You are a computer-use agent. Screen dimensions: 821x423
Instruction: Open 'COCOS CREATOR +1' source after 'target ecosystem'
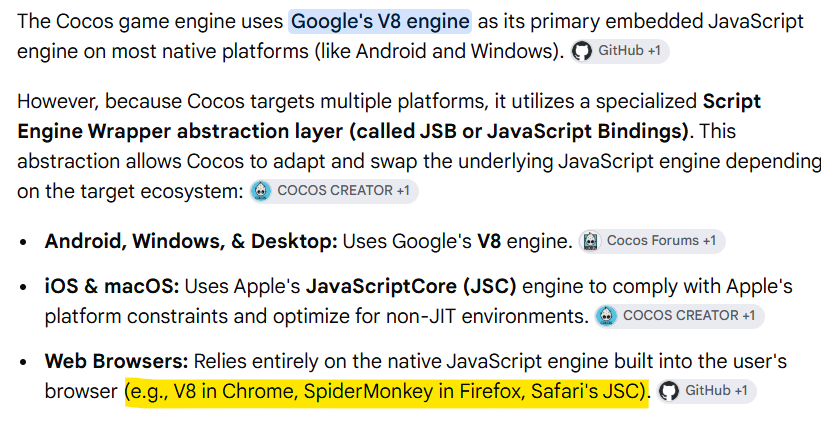coord(334,191)
